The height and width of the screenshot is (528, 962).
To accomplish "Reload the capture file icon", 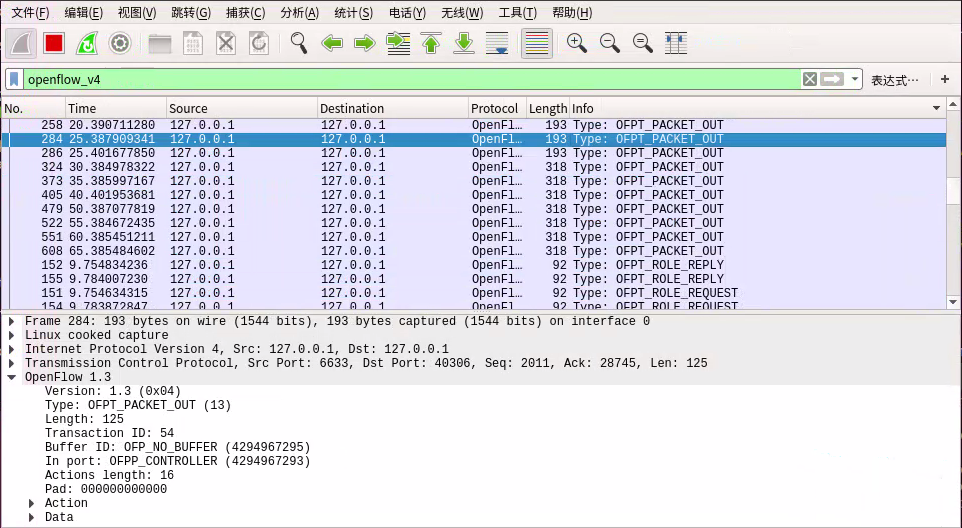I will point(259,43).
